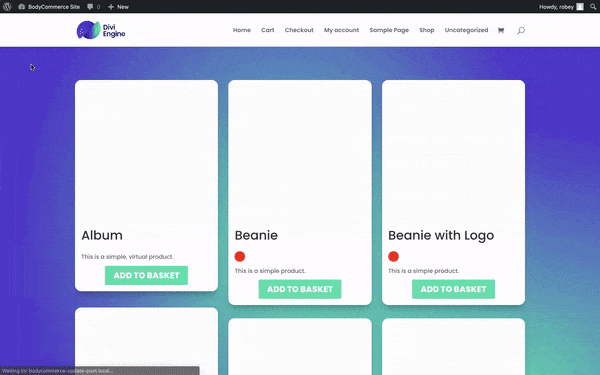Click the Album product image area

[147, 153]
